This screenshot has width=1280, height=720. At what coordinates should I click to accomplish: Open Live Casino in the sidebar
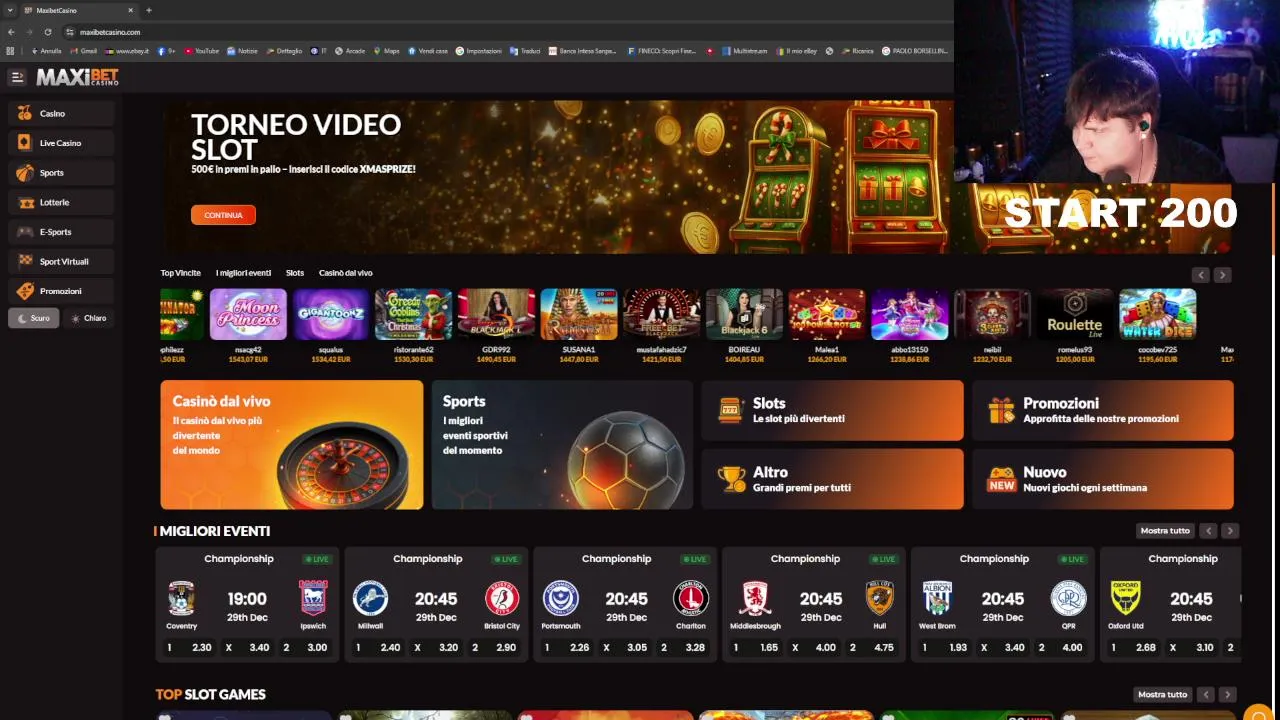(61, 143)
